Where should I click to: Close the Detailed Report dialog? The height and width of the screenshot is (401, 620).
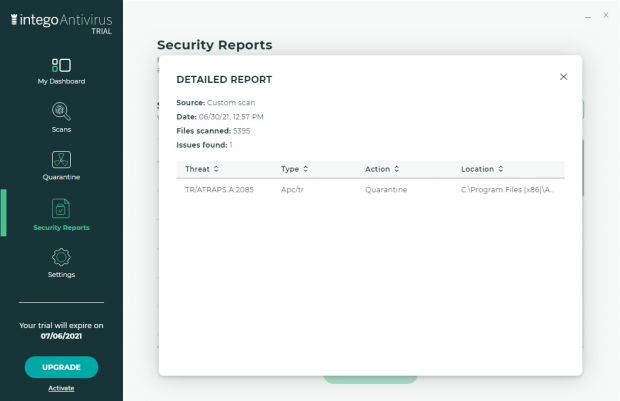click(563, 77)
